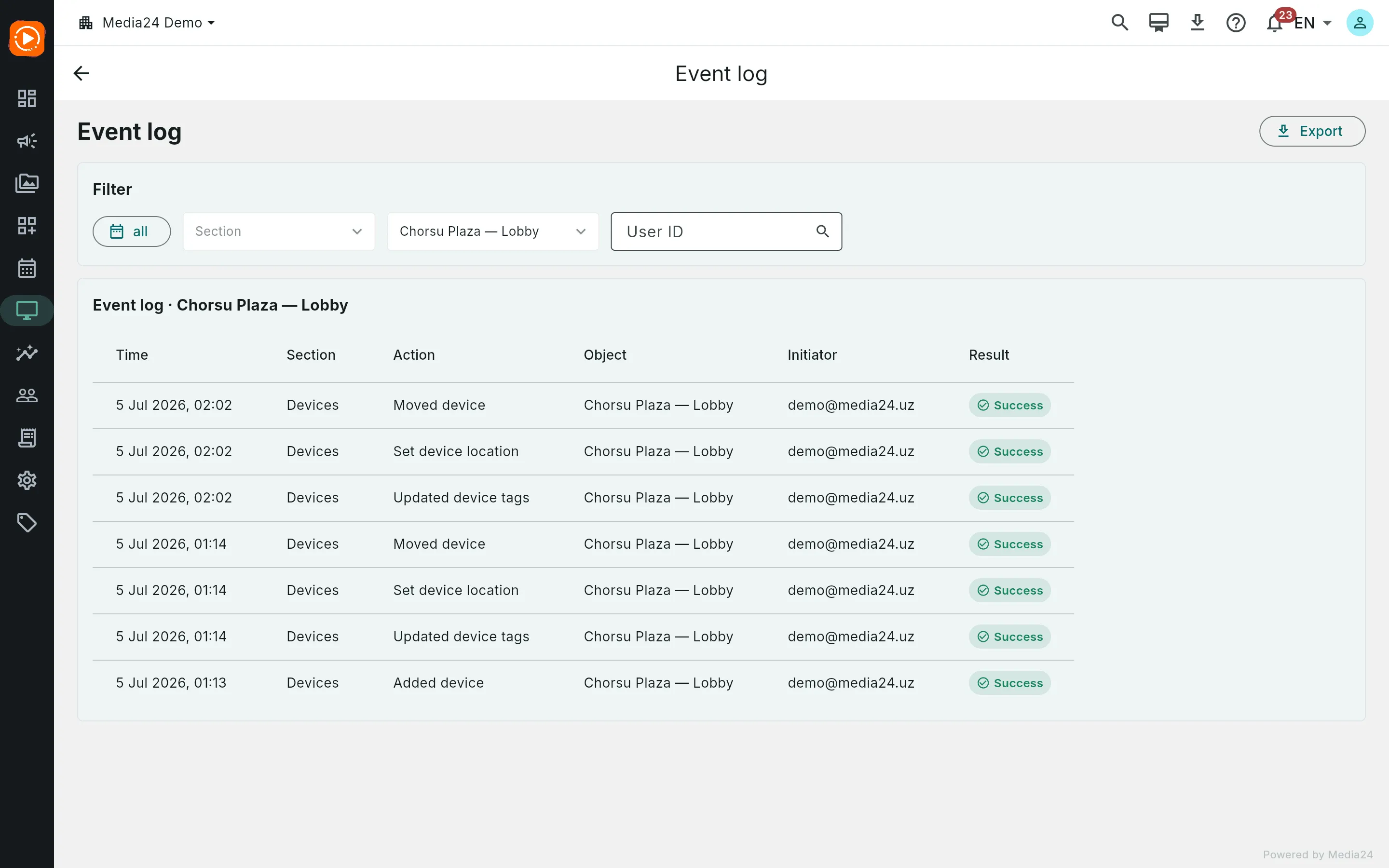The height and width of the screenshot is (868, 1389).
Task: Click the Object column header
Action: (605, 355)
